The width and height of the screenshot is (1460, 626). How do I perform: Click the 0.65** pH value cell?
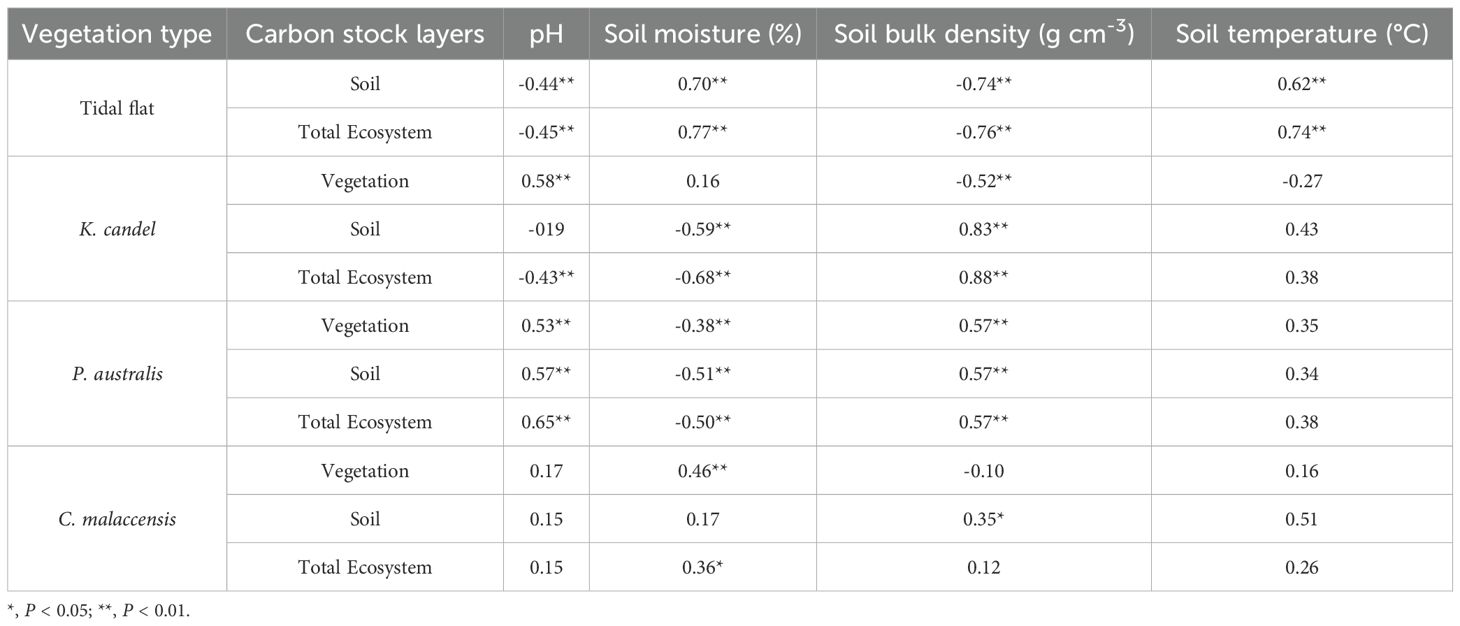pyautogui.click(x=546, y=422)
